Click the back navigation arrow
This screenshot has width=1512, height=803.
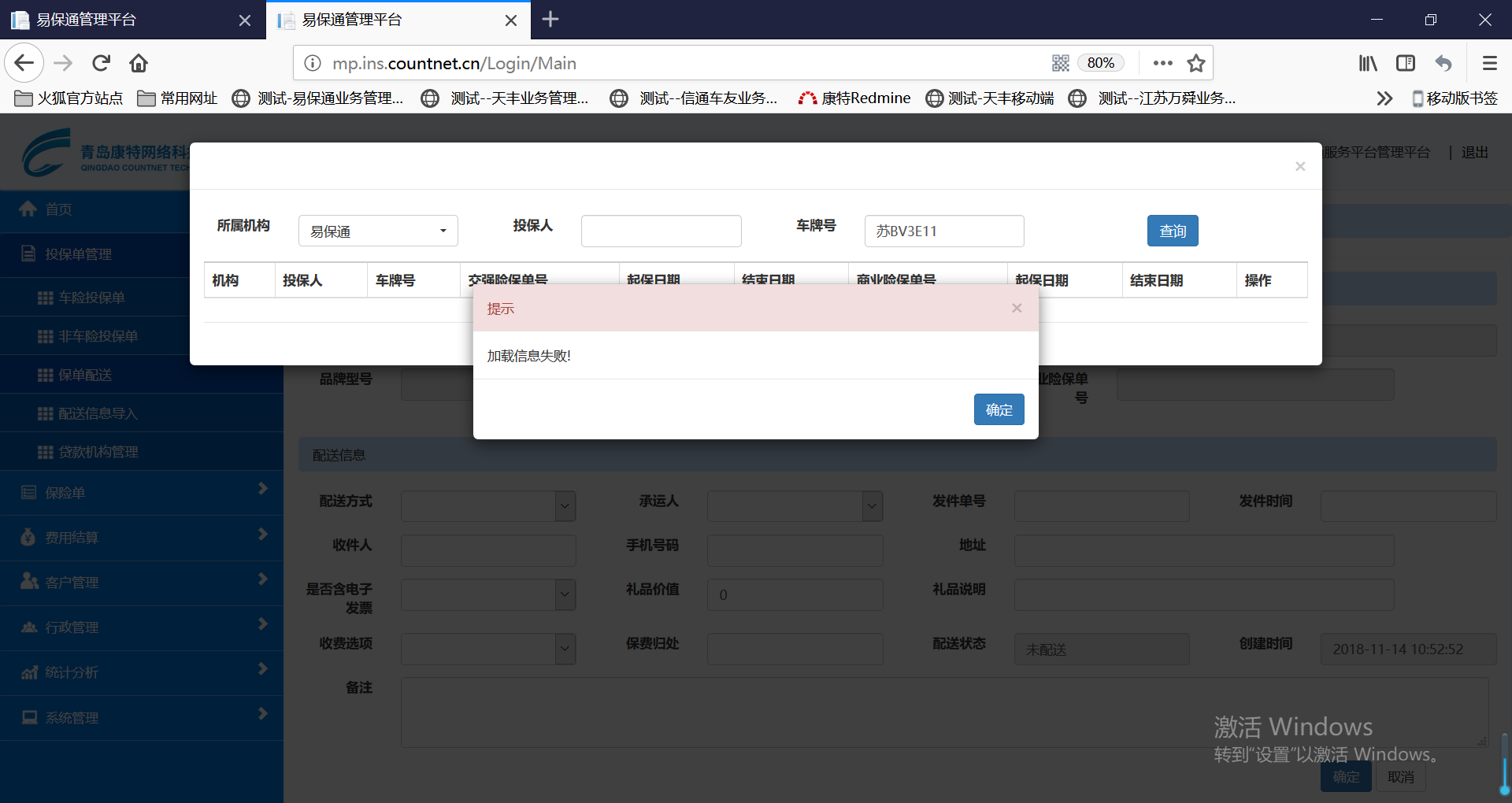tap(24, 63)
